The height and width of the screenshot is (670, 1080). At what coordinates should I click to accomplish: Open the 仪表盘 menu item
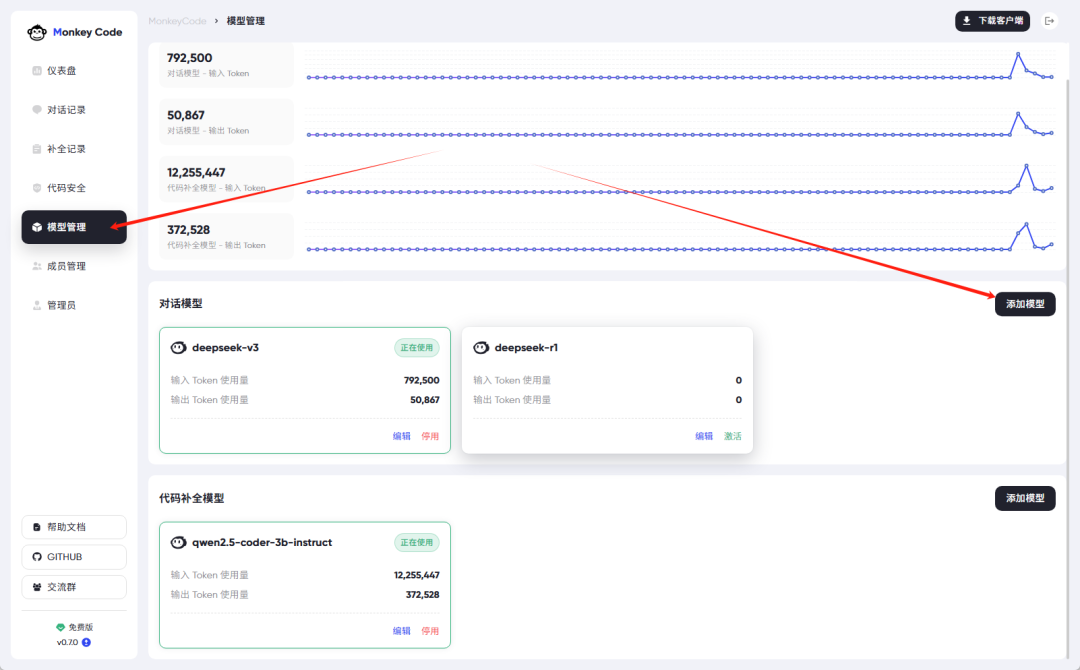[x=74, y=70]
